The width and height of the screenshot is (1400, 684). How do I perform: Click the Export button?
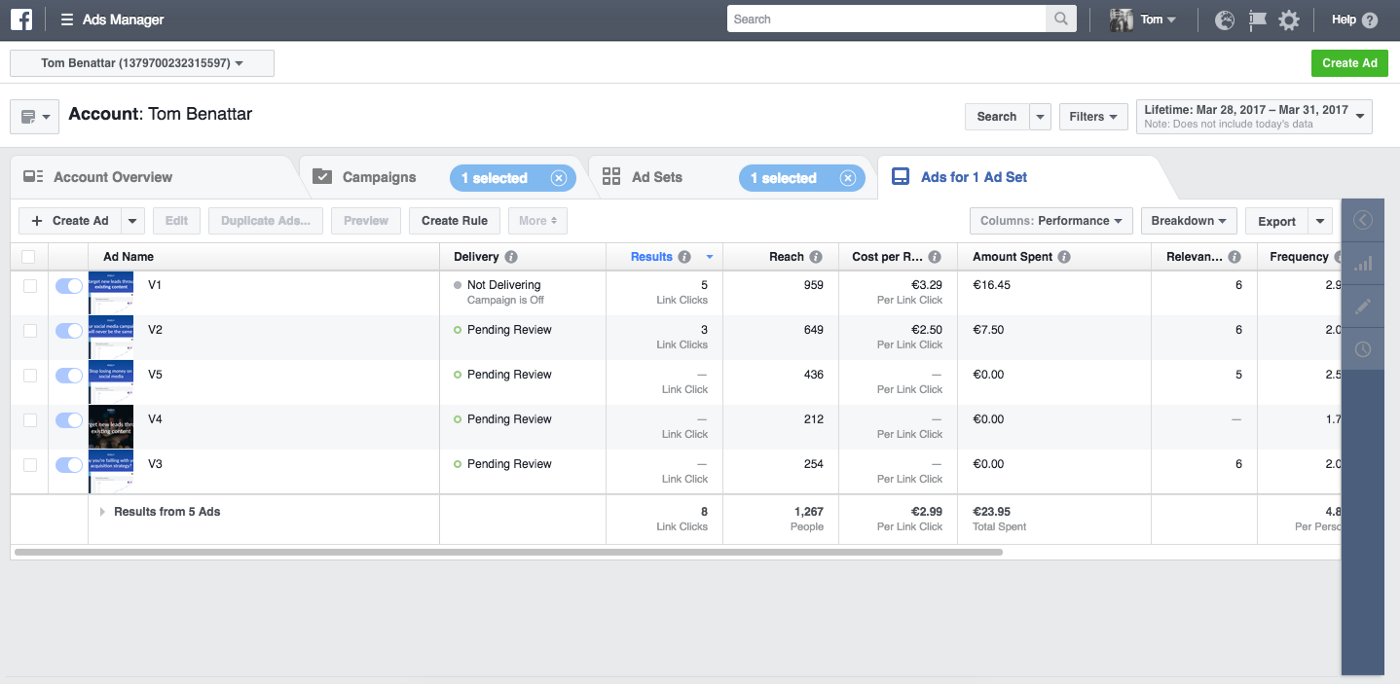tap(1277, 221)
